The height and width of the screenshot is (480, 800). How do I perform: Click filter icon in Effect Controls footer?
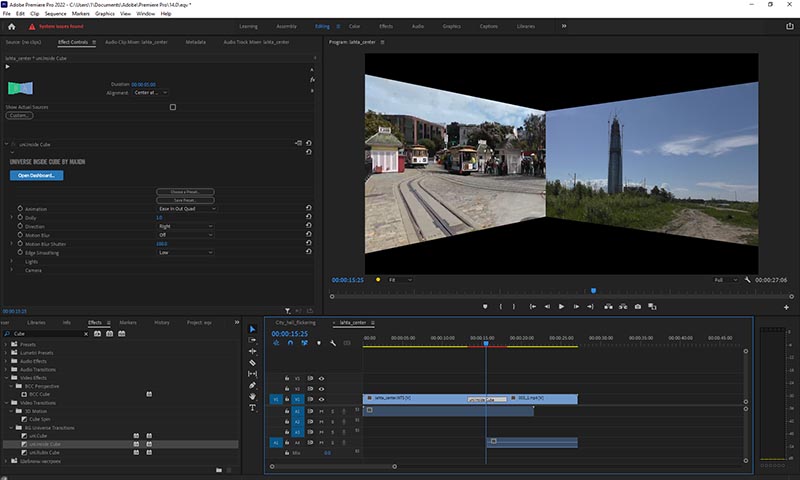(x=288, y=311)
